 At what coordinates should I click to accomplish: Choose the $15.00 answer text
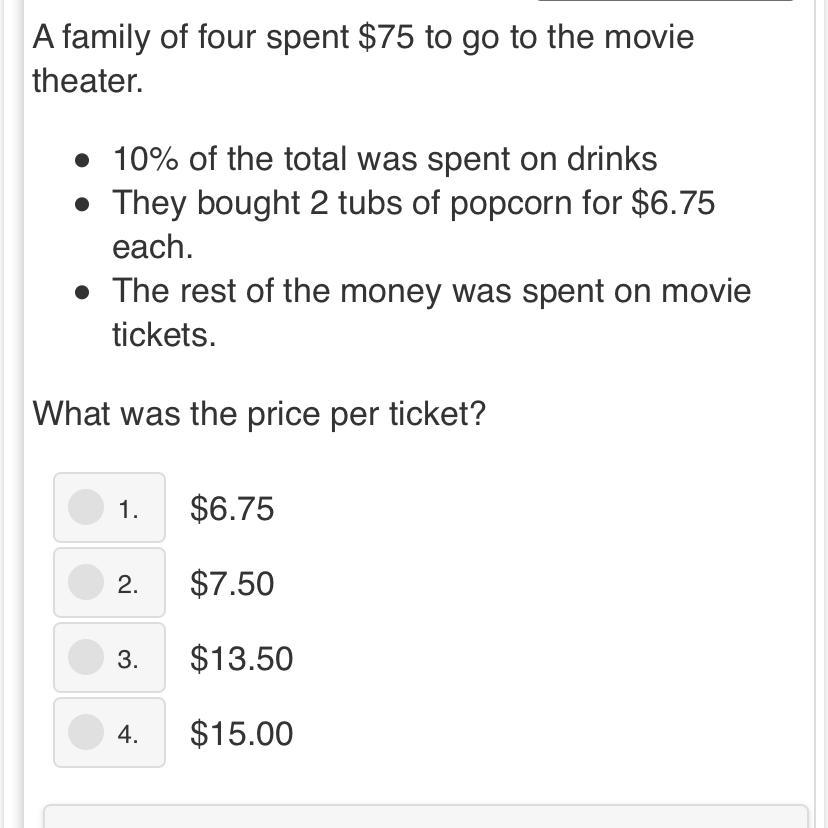(x=242, y=734)
